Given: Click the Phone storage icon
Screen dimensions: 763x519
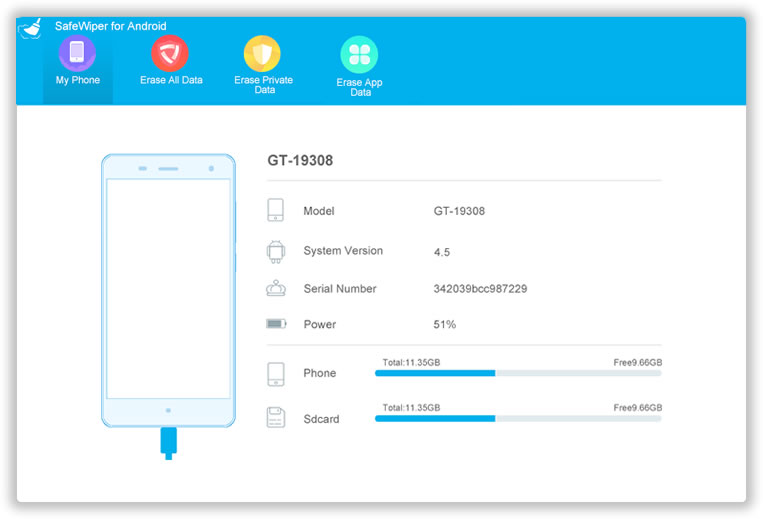Looking at the screenshot, I should tap(276, 374).
